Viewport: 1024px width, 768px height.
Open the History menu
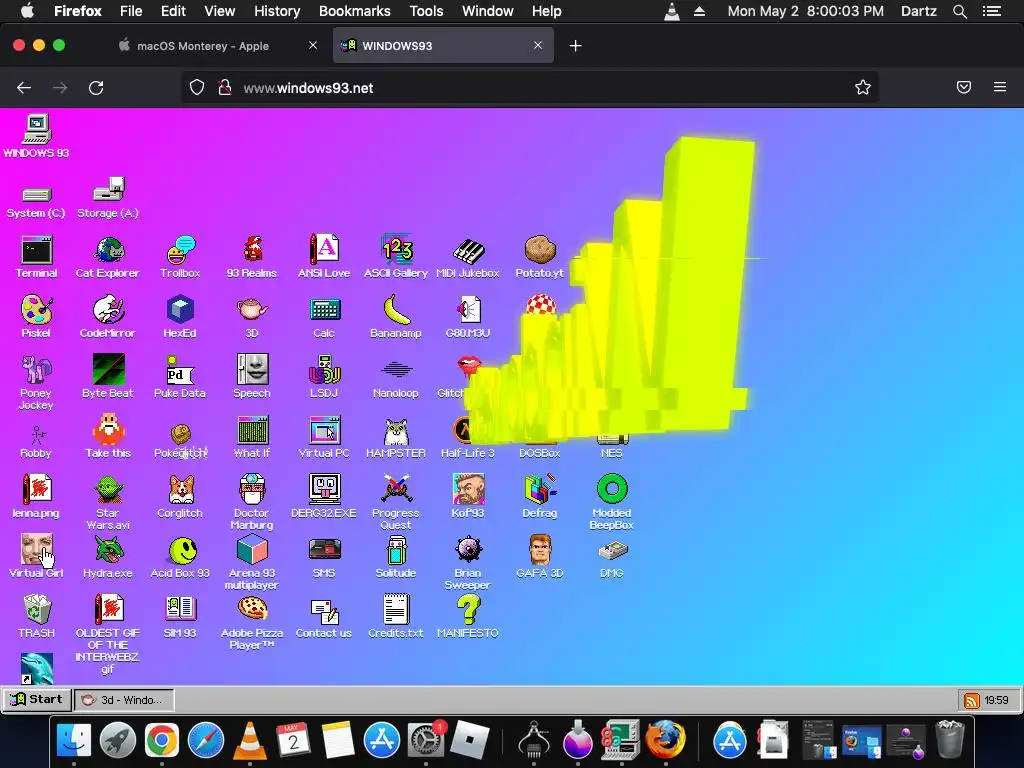point(277,11)
